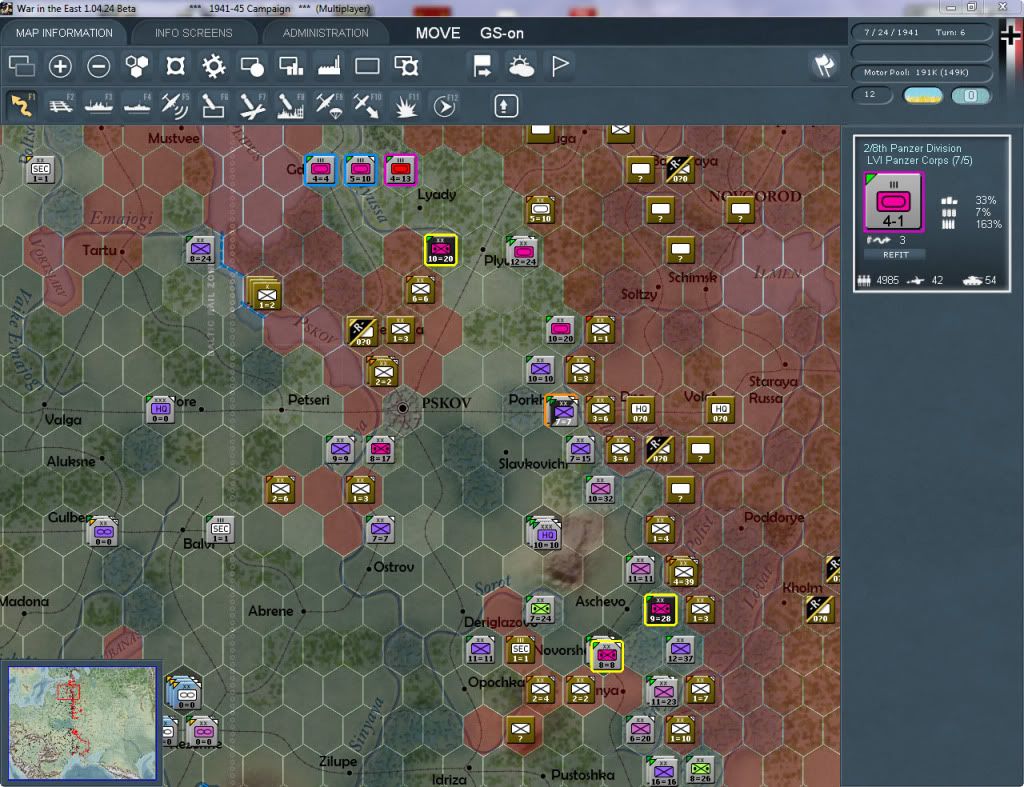Click the date and turn field
Screen dimensions: 1024x787
(x=921, y=32)
